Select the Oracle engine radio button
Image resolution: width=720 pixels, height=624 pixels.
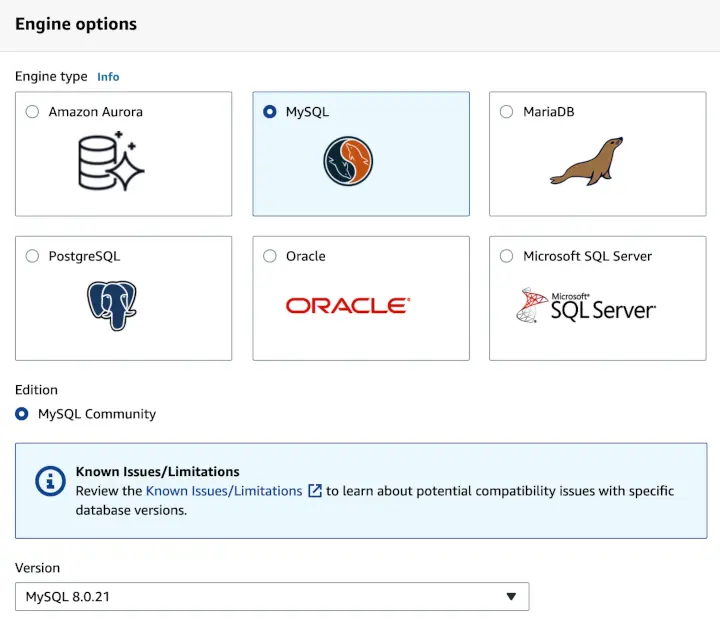(270, 256)
